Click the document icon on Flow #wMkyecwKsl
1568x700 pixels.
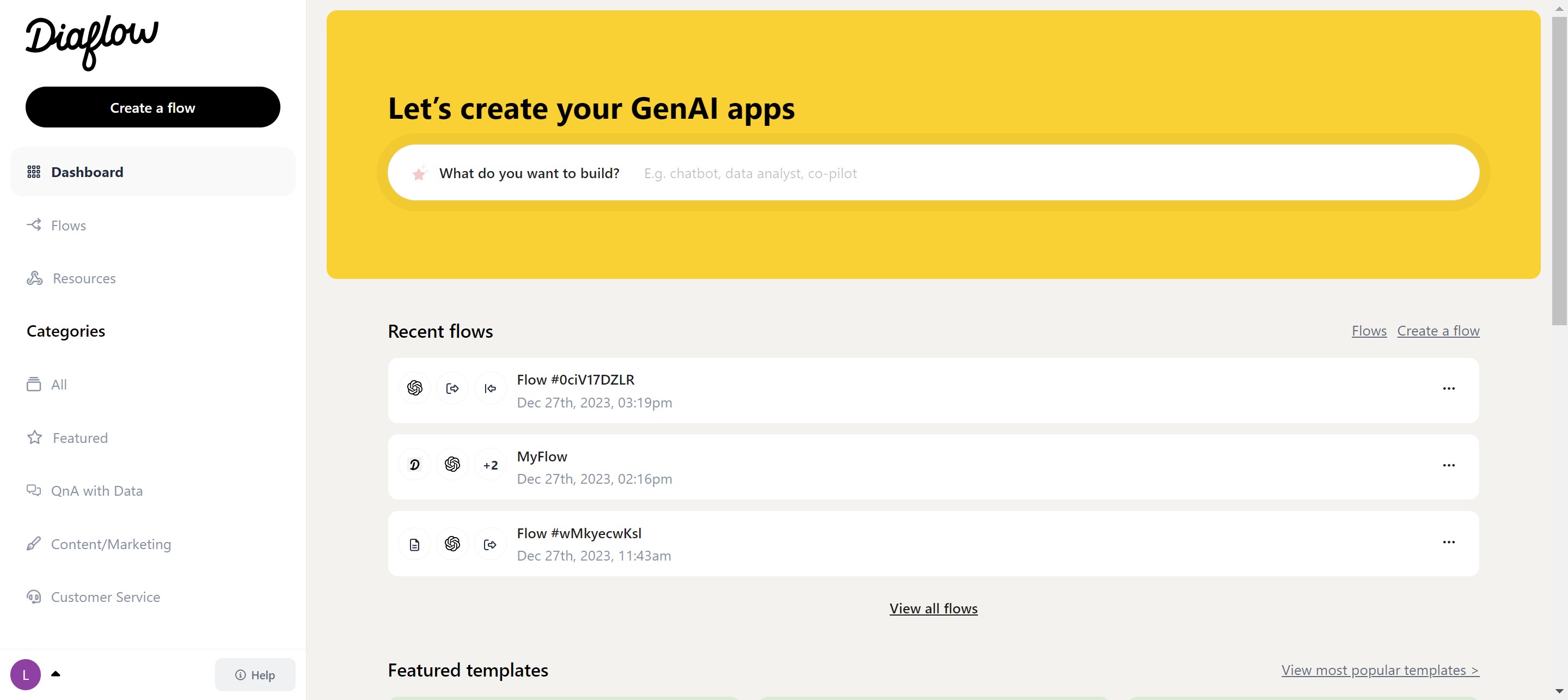[414, 544]
